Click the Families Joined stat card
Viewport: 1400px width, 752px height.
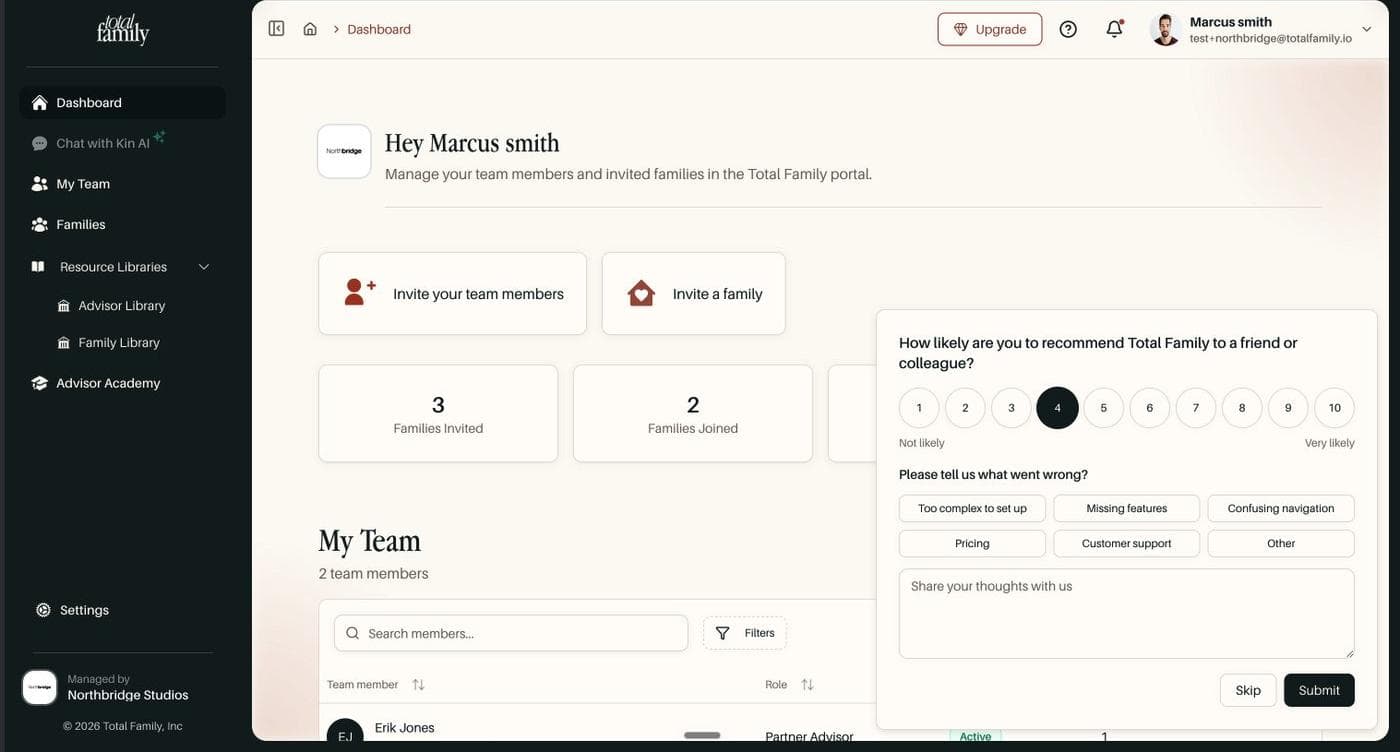(x=693, y=413)
